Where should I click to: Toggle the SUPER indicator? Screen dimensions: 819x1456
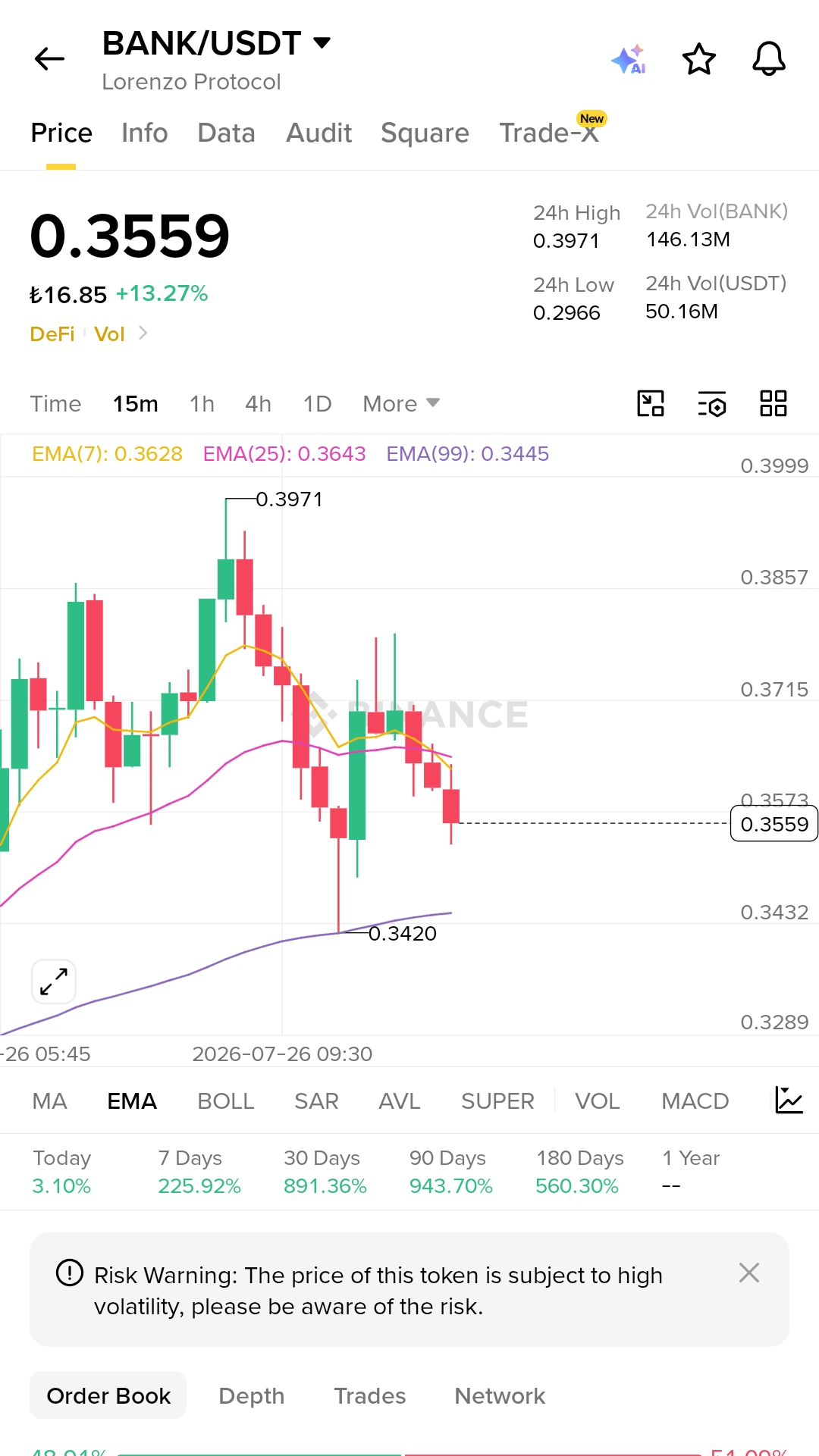pos(497,1101)
